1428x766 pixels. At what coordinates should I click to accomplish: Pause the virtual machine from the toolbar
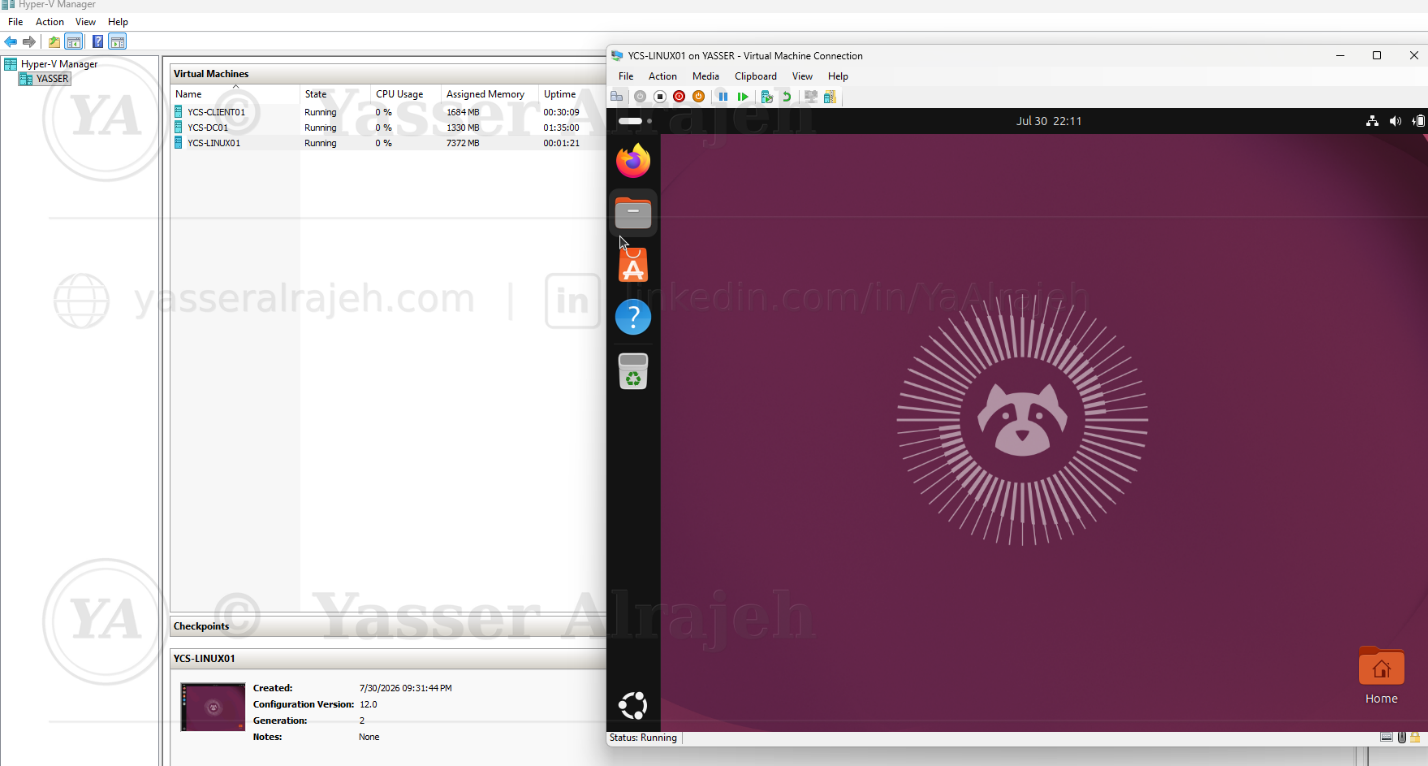point(723,97)
